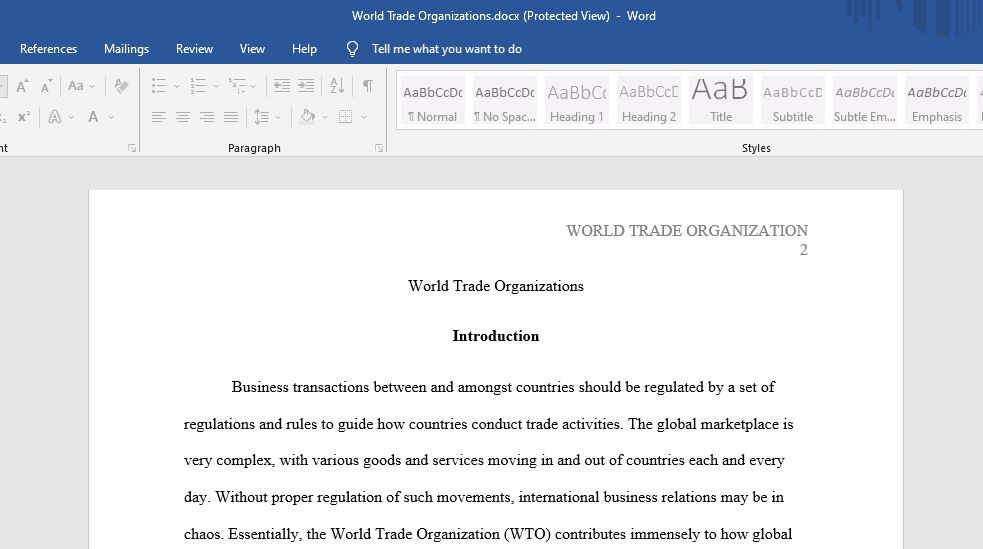Apply the Heading 2 style
This screenshot has width=983, height=549.
649,100
